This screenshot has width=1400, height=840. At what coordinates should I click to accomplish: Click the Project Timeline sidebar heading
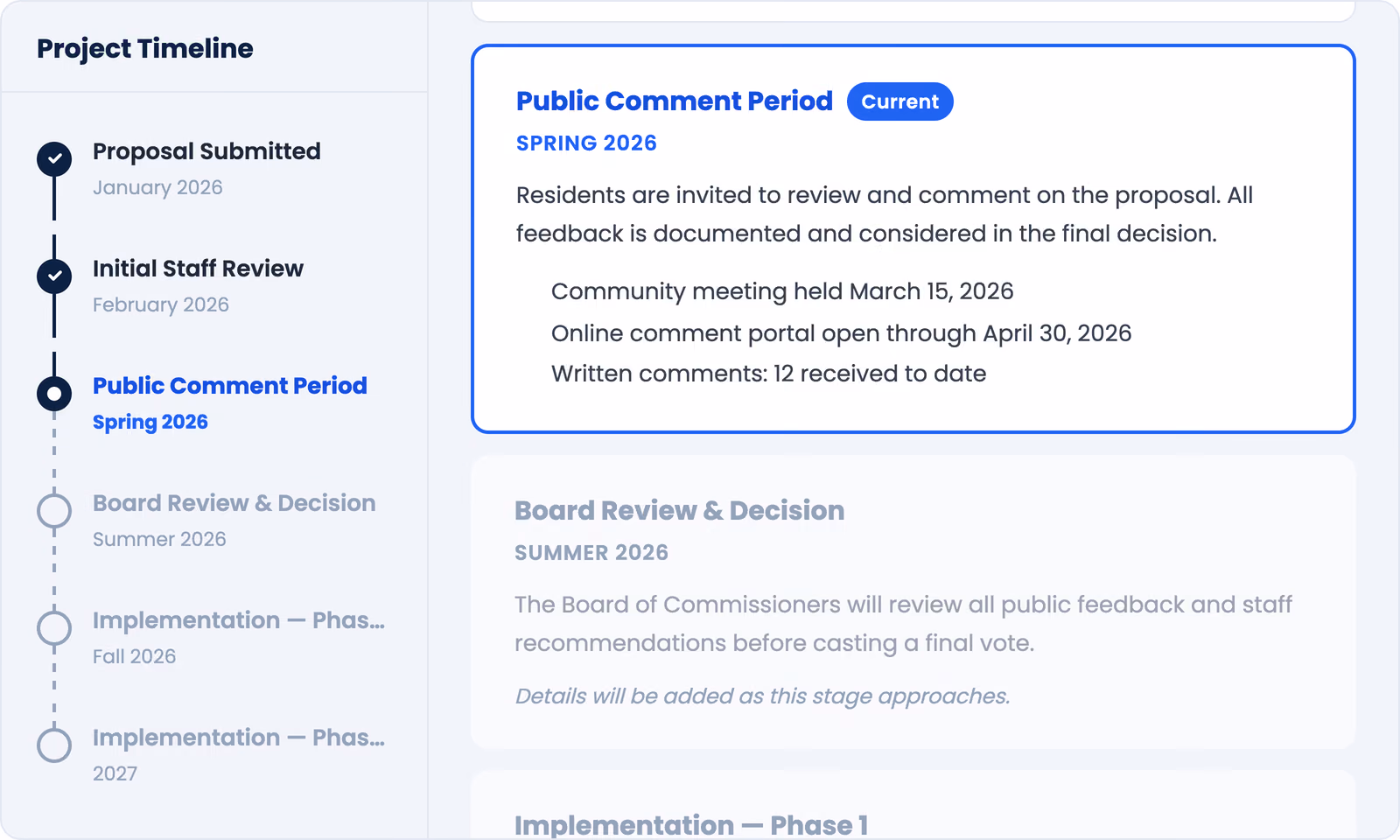tap(145, 49)
